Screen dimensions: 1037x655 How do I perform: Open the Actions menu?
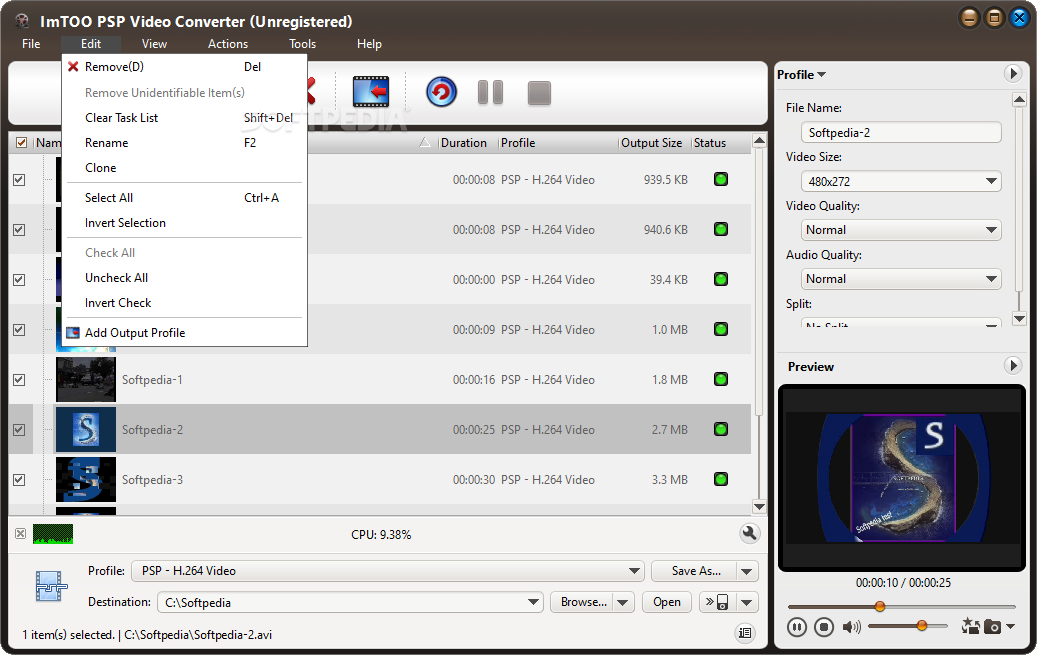[228, 44]
